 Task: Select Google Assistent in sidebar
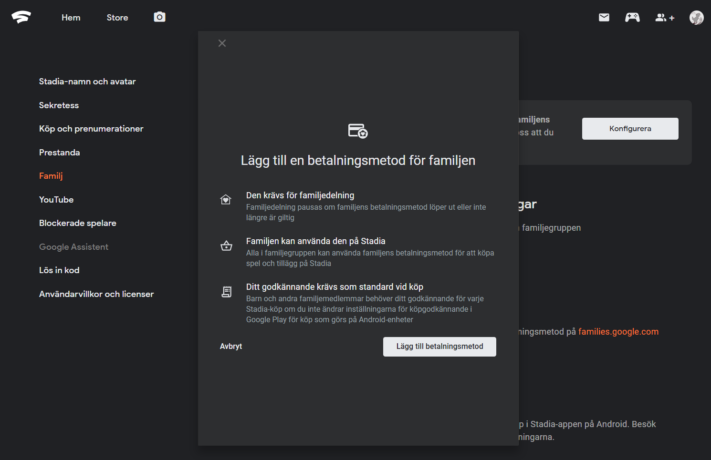[x=73, y=247]
